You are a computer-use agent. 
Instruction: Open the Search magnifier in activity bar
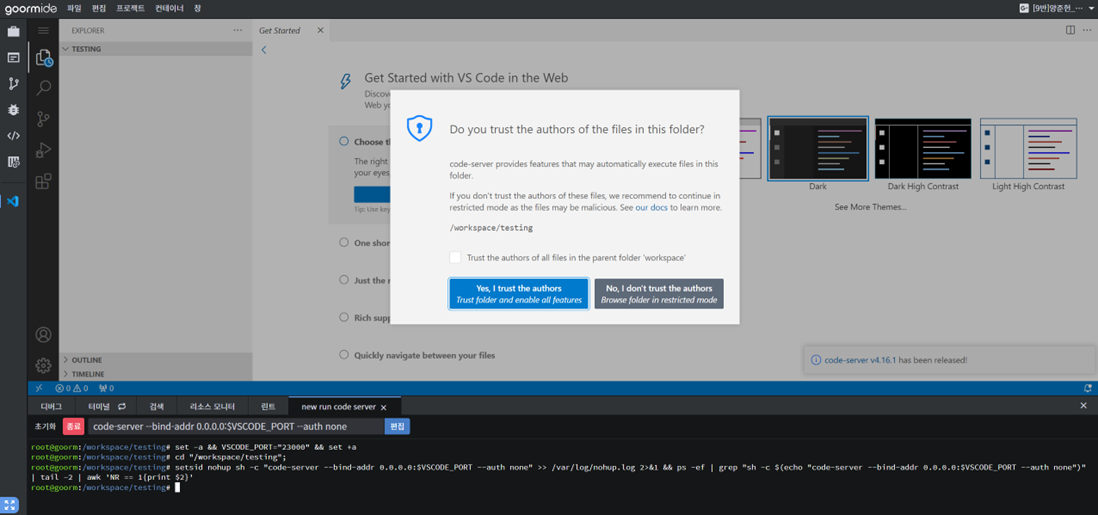[x=43, y=88]
